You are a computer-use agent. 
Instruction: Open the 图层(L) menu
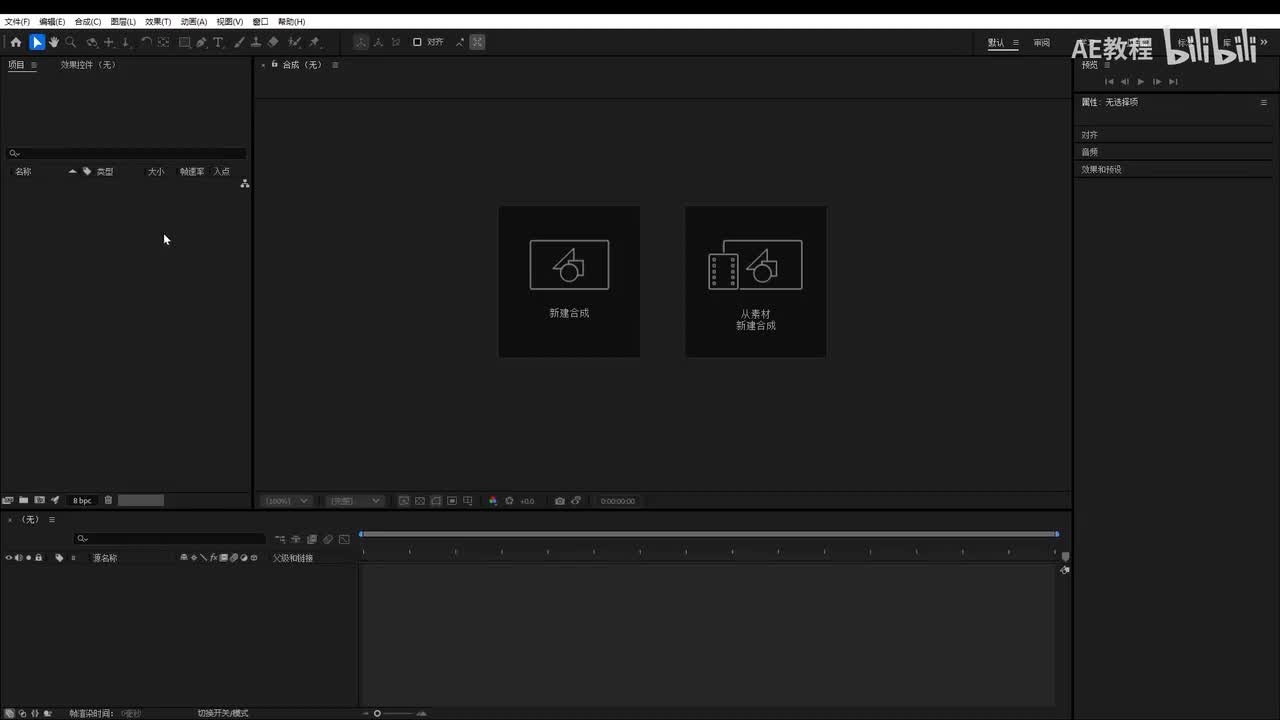(123, 21)
